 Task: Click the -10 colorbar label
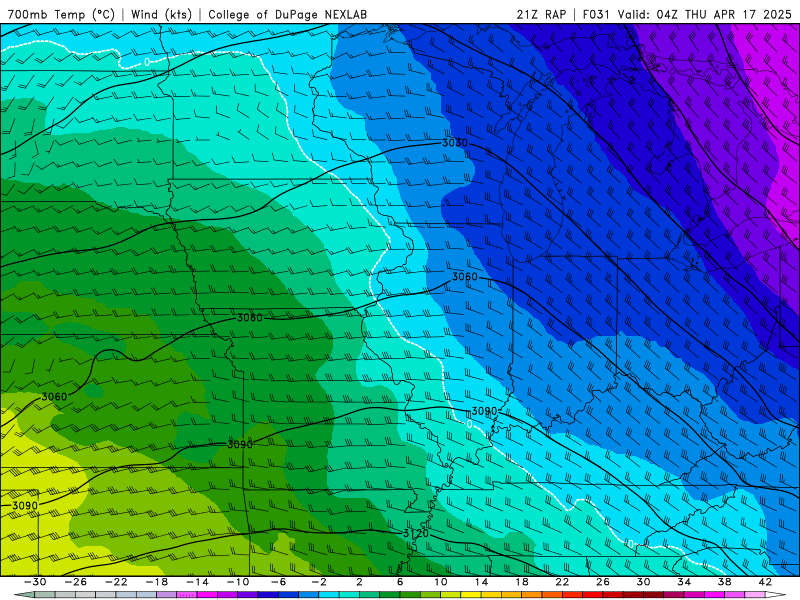click(x=238, y=582)
